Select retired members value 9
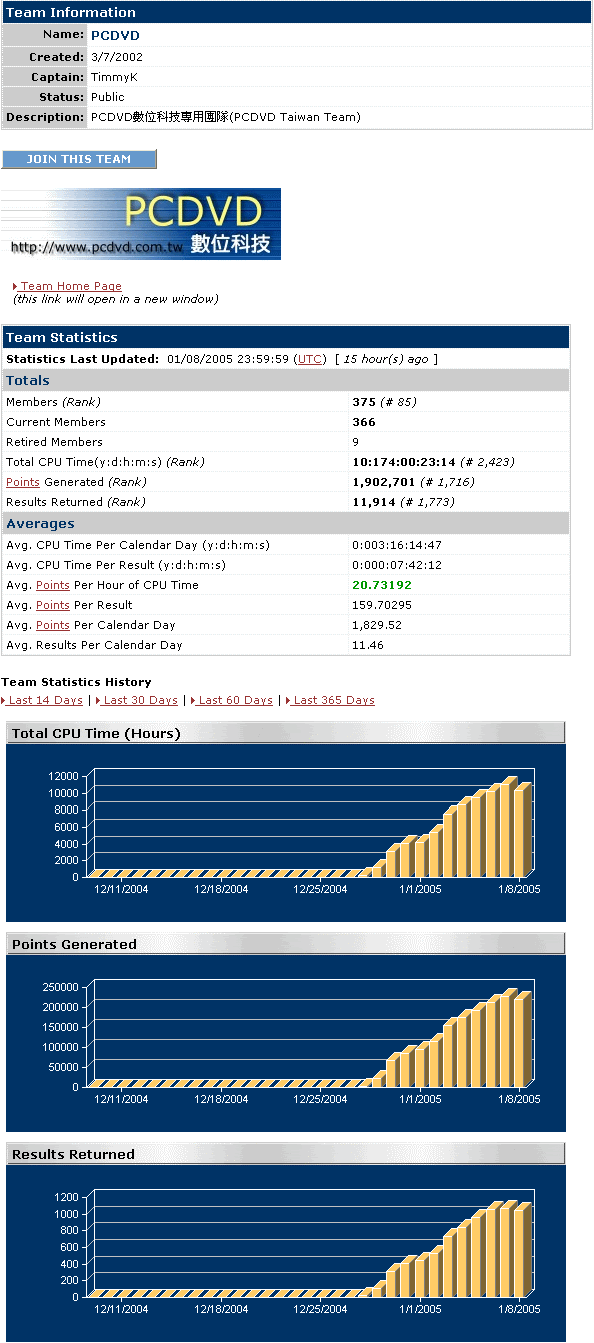Image resolution: width=594 pixels, height=1343 pixels. coord(356,442)
